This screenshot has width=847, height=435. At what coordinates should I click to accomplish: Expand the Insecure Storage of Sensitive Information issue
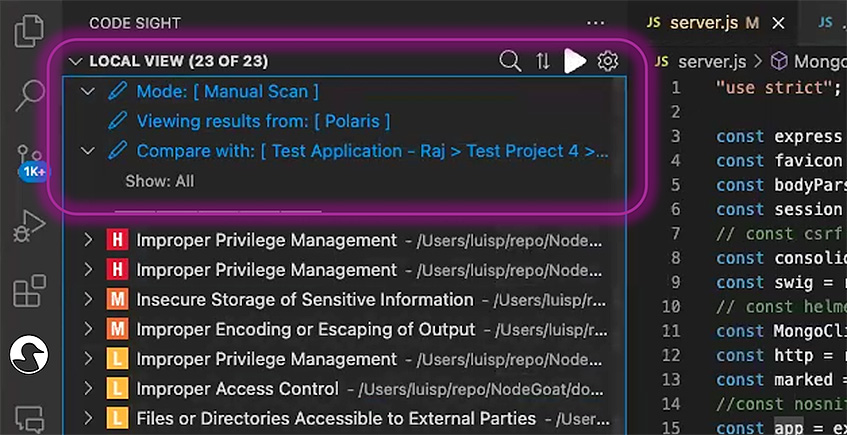pos(88,300)
